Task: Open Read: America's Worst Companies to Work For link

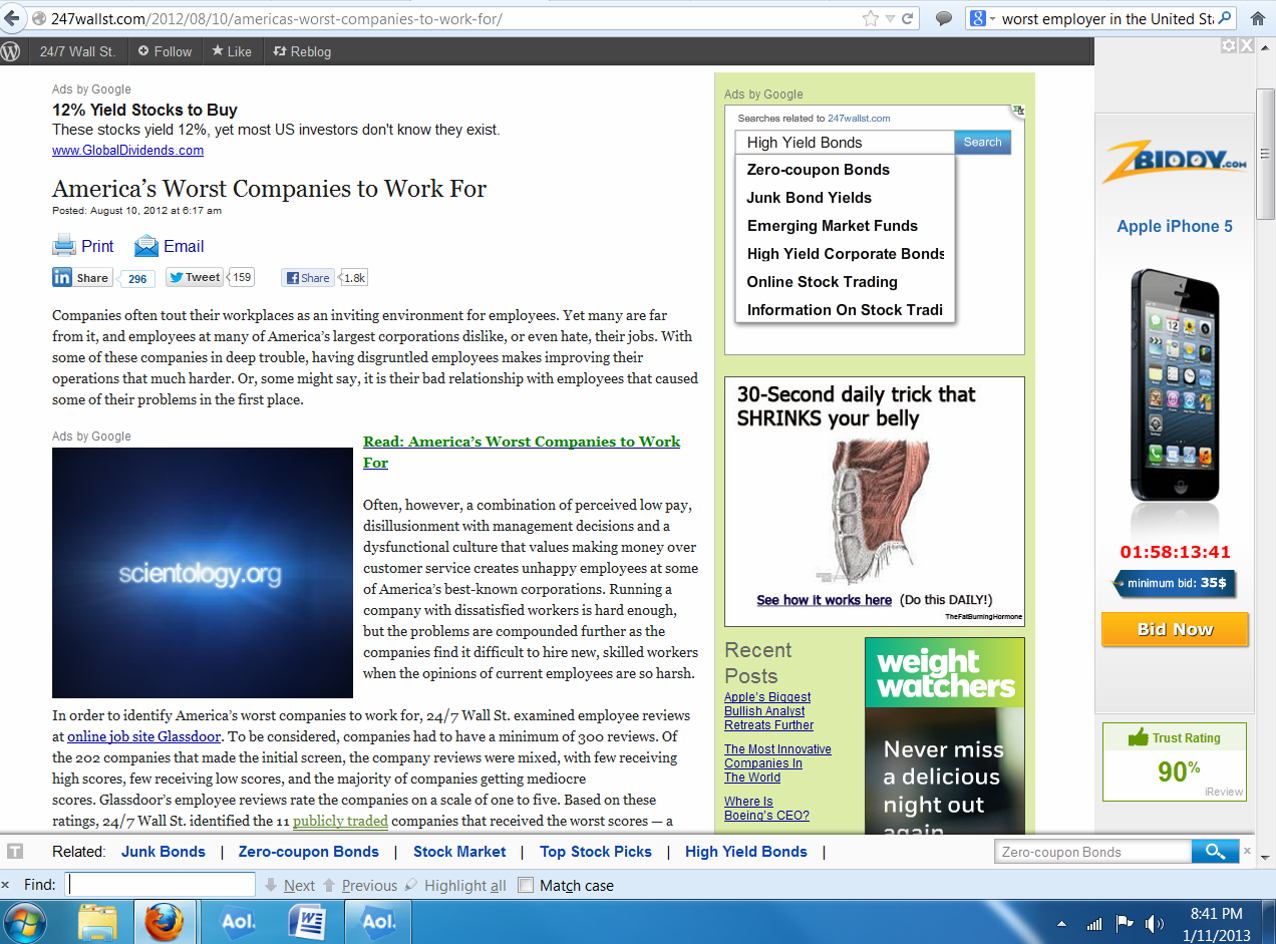Action: point(521,452)
